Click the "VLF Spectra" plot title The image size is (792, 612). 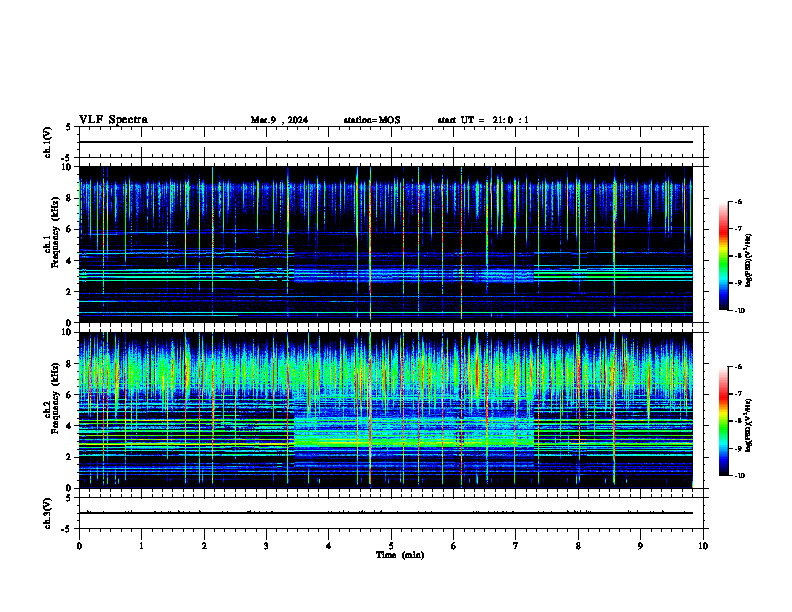click(113, 120)
